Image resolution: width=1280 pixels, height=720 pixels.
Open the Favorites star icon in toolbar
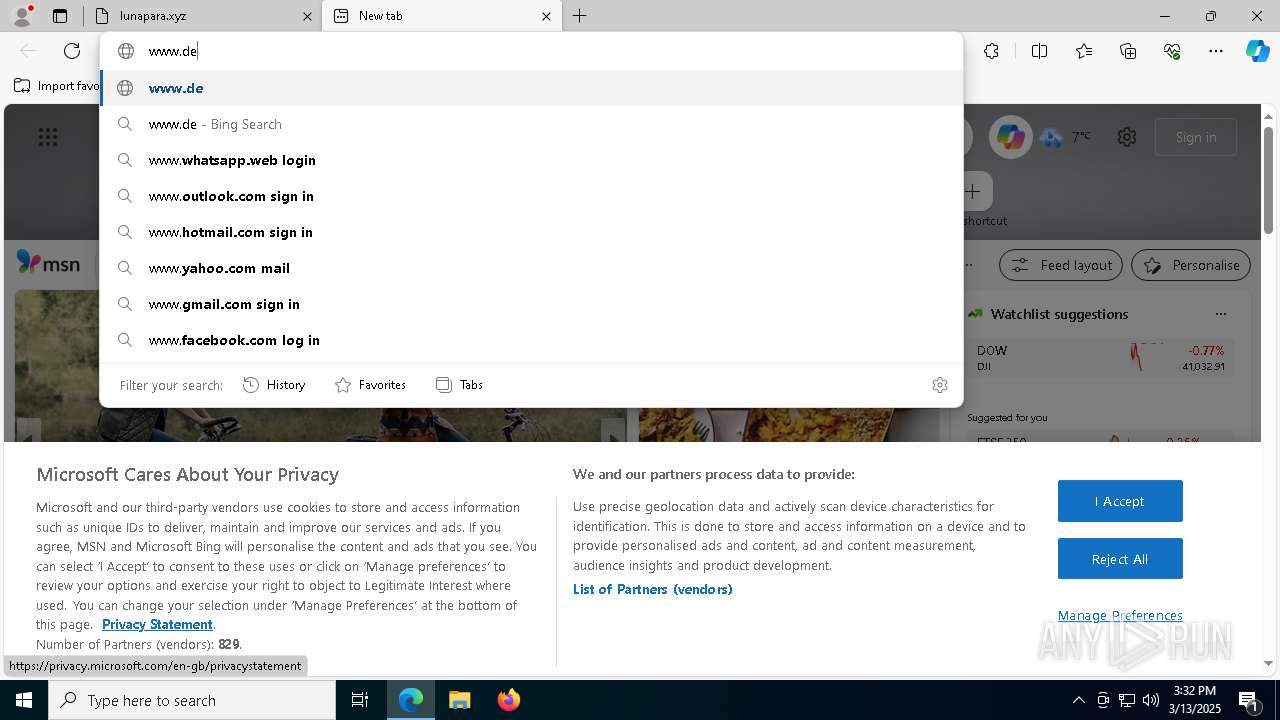tap(1084, 51)
